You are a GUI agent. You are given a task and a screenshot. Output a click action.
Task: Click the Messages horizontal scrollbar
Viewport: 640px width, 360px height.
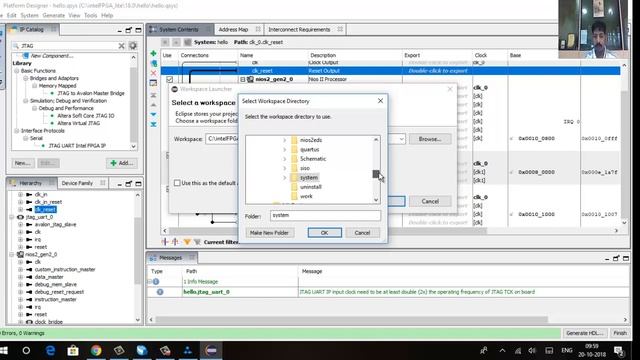[x=351, y=320]
